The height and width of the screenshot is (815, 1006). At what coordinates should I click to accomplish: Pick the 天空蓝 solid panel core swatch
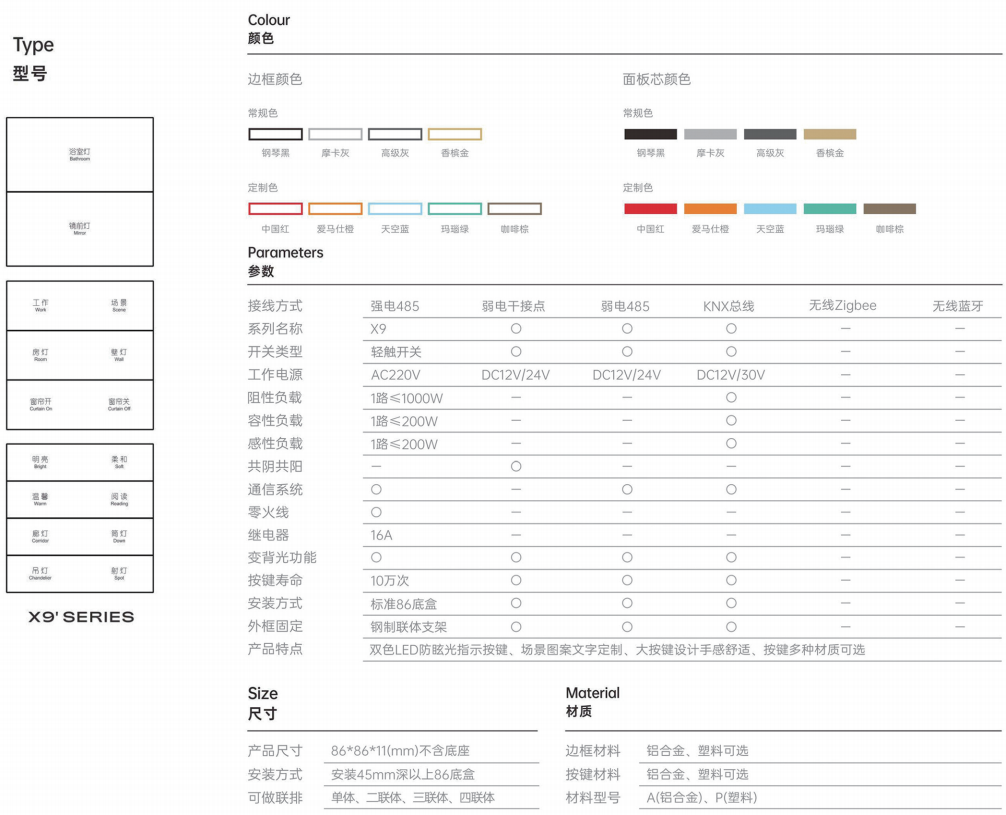tap(770, 209)
